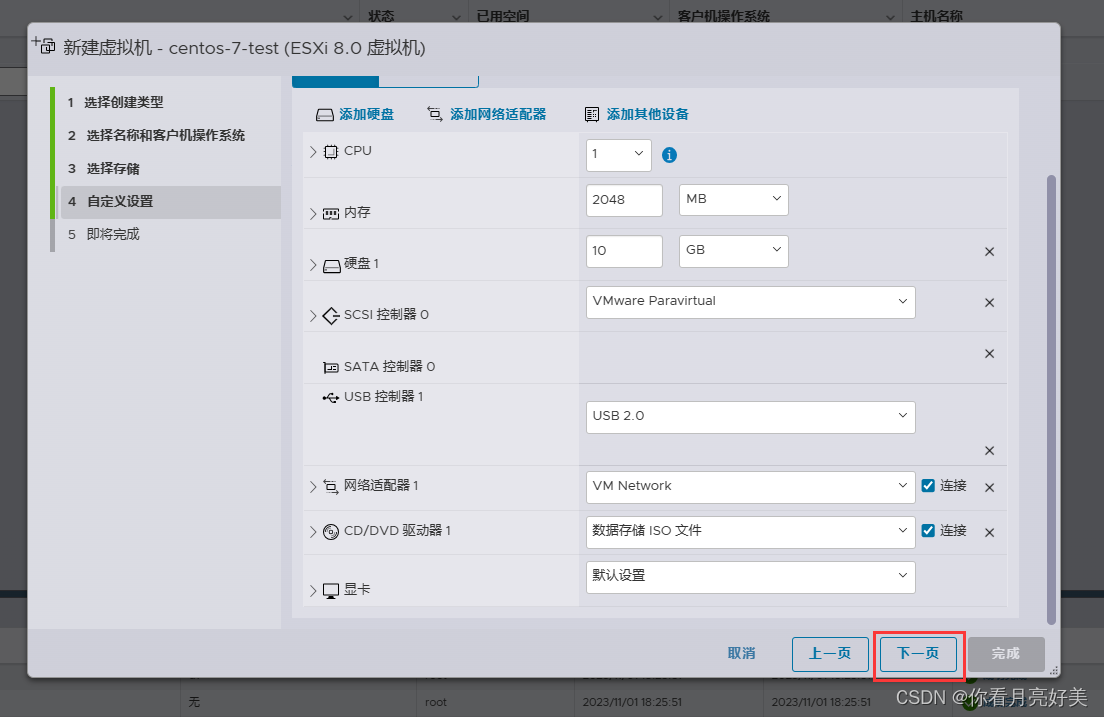Open the memory unit MB dropdown

tap(734, 199)
